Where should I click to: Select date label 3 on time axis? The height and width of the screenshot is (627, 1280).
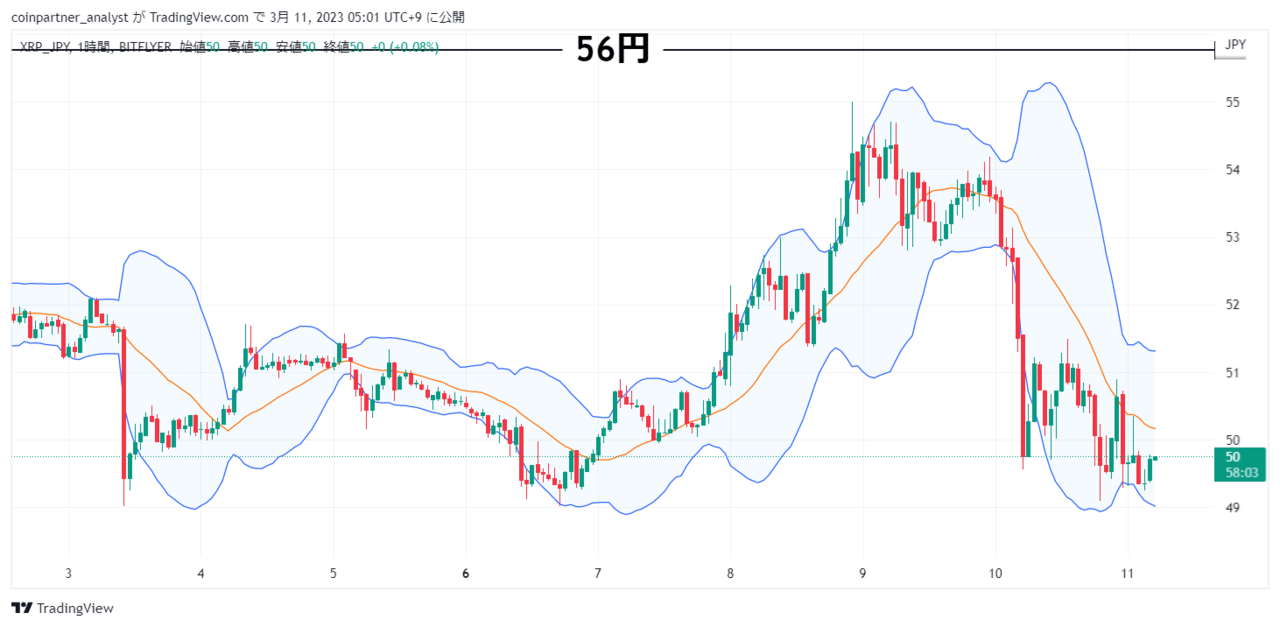tap(69, 574)
